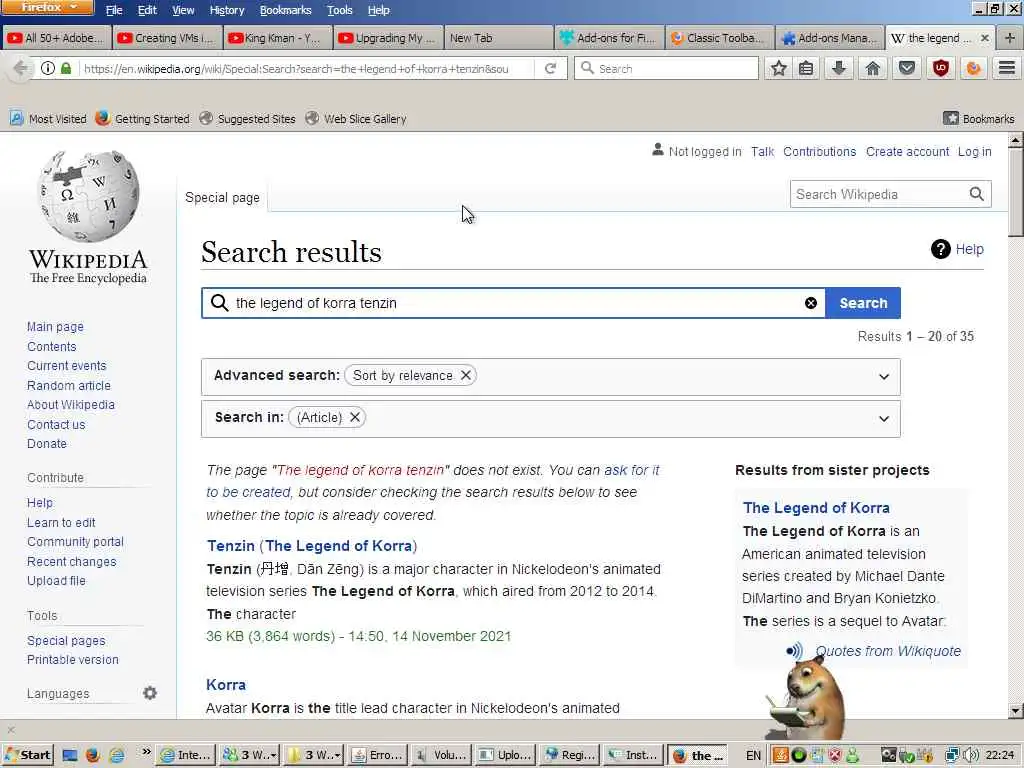The height and width of the screenshot is (768, 1024).
Task: Open Tenzin (The Legend of Korra) result
Action: tap(312, 545)
